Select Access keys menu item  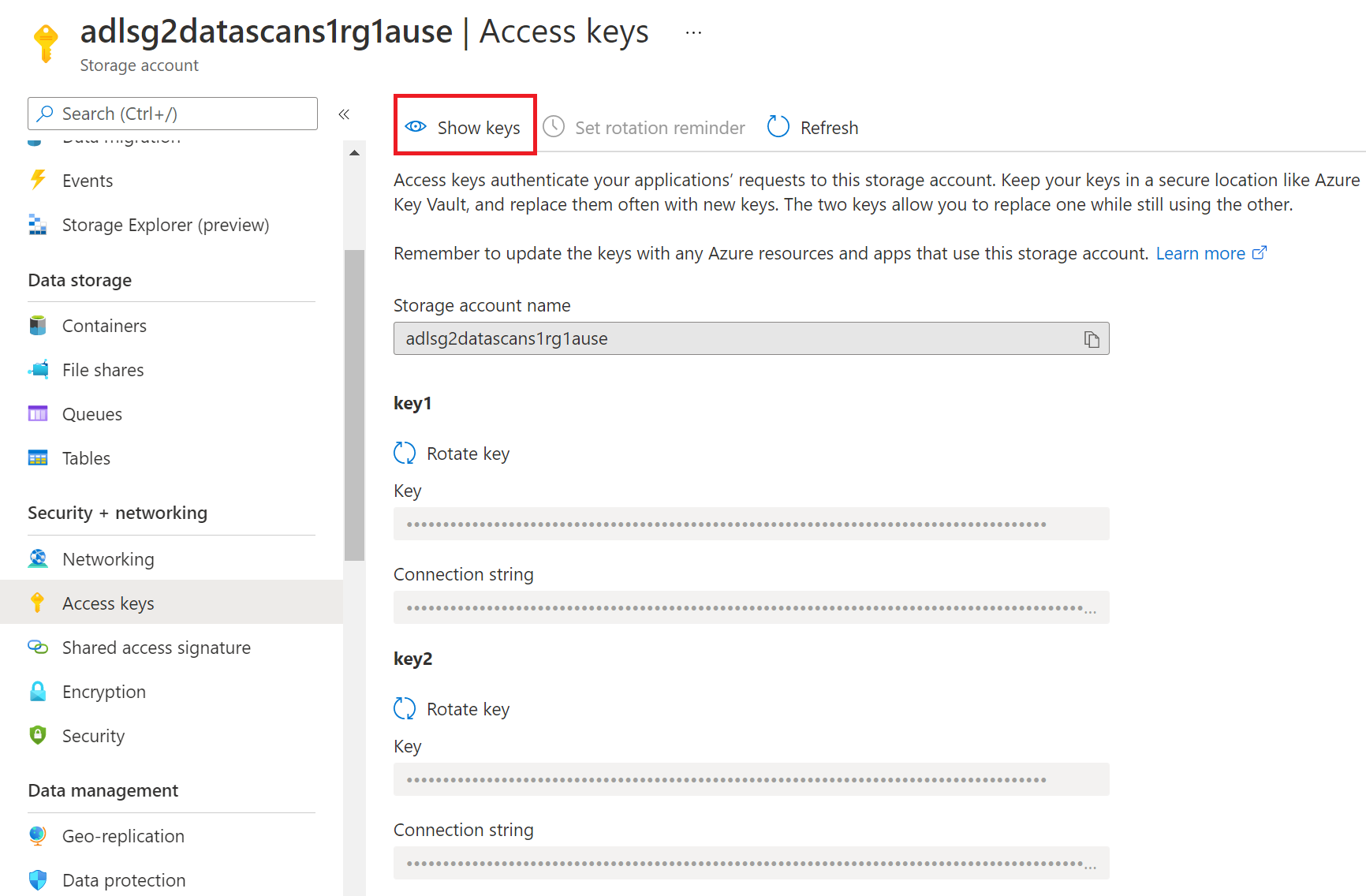[x=108, y=603]
